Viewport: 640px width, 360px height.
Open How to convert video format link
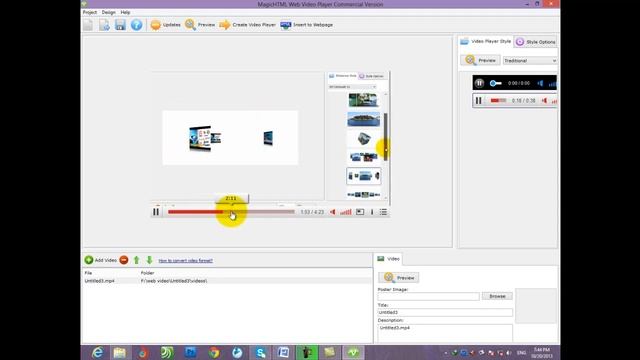pyautogui.click(x=185, y=260)
